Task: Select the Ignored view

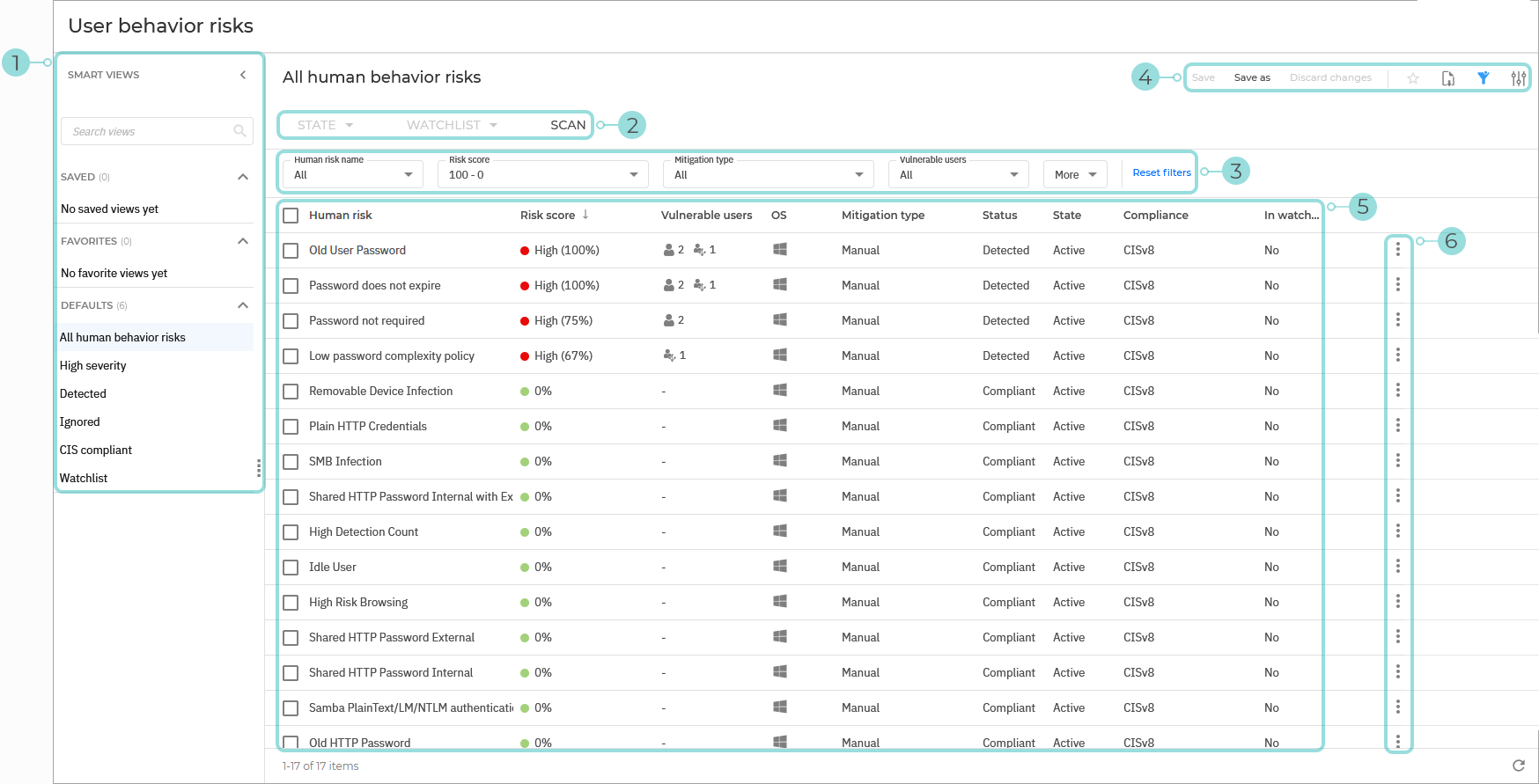Action: 156,421
